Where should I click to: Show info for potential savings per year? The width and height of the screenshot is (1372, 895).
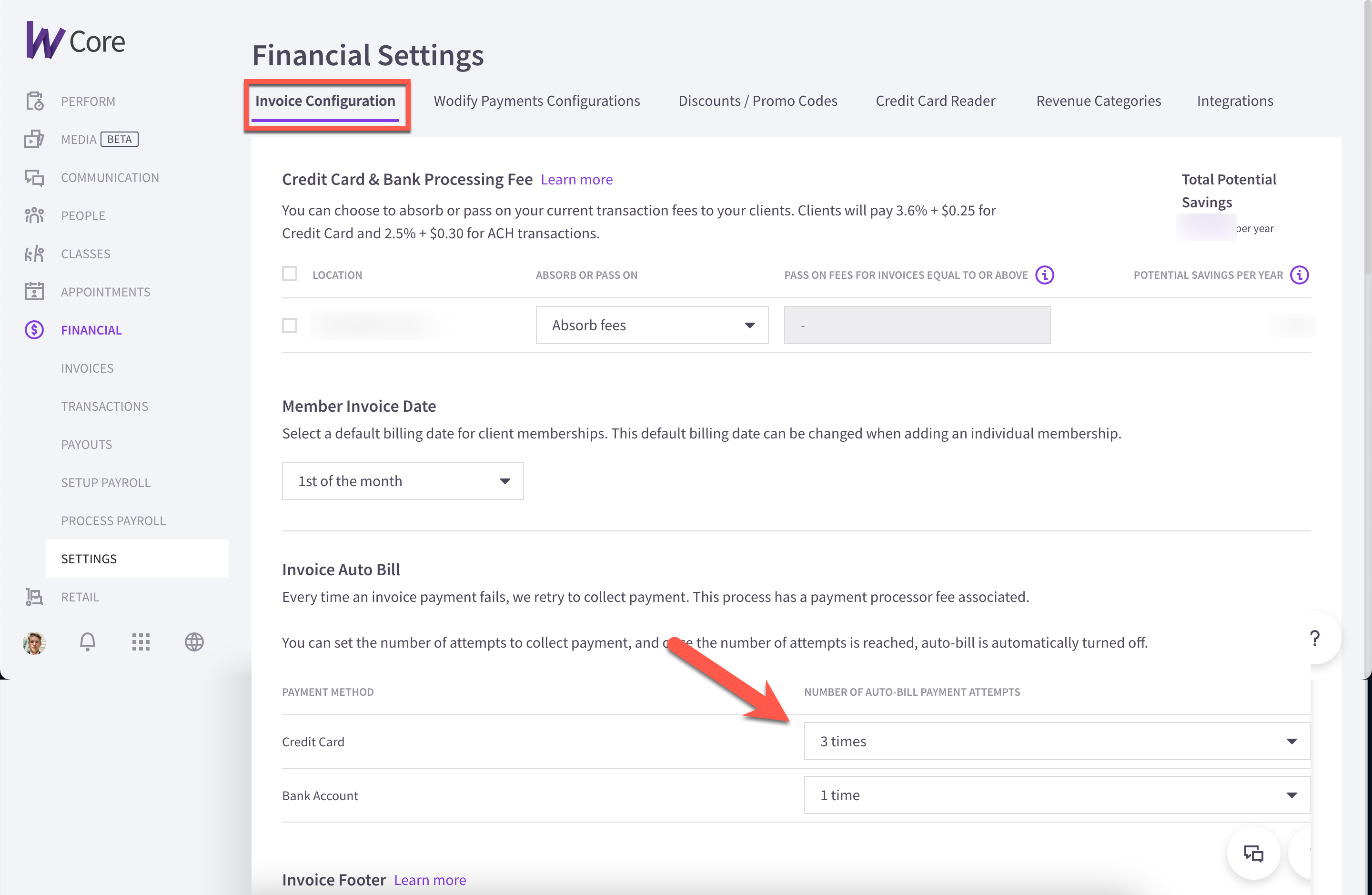[x=1300, y=275]
